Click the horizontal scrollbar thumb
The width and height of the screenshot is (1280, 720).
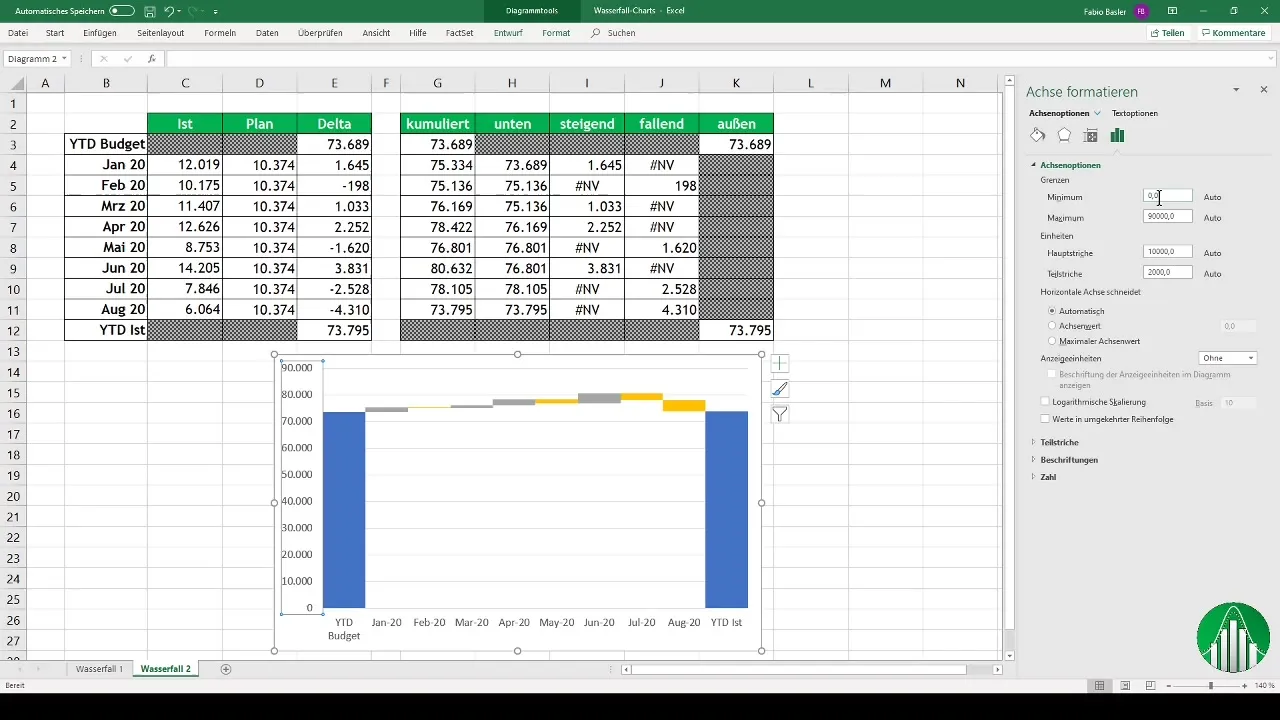coord(799,669)
